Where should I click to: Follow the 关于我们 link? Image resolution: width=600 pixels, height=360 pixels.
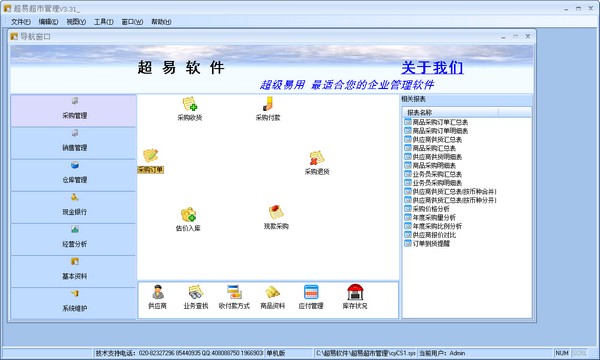(432, 68)
